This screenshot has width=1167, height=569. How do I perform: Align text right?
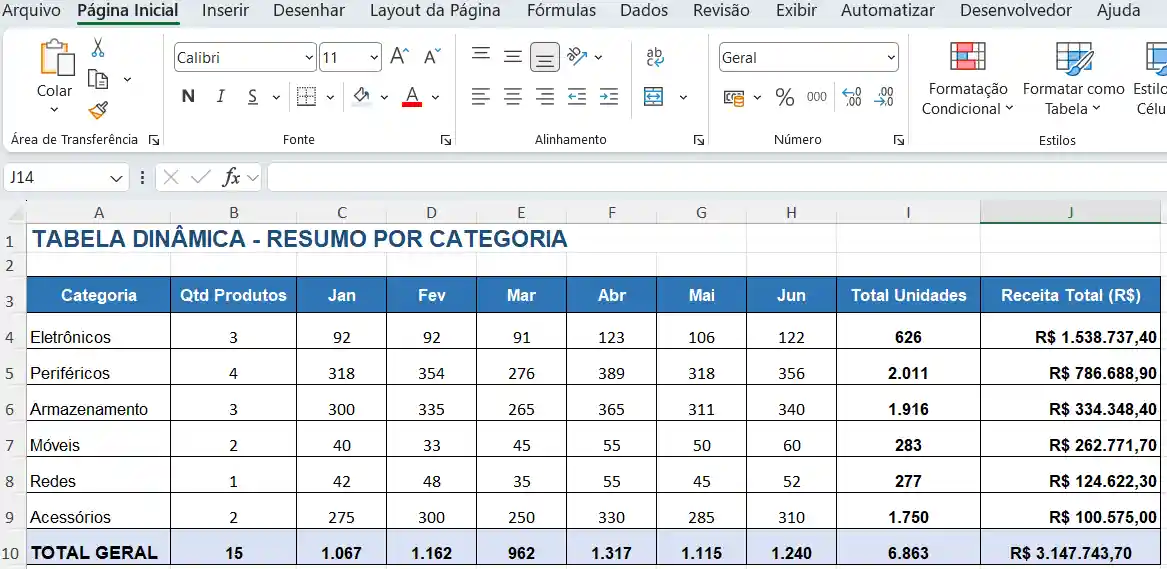pyautogui.click(x=545, y=96)
